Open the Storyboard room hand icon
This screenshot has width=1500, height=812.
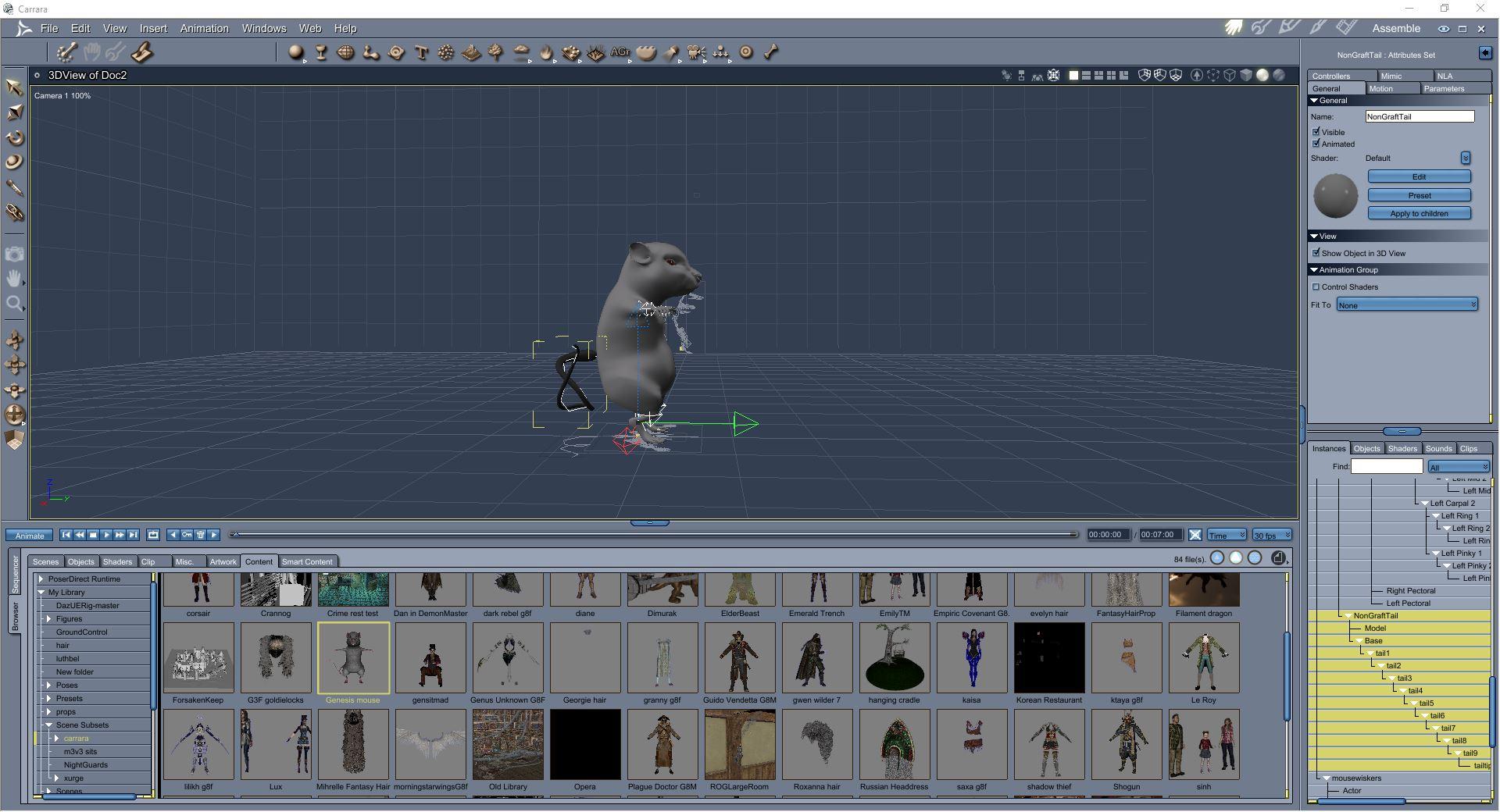point(1234,28)
